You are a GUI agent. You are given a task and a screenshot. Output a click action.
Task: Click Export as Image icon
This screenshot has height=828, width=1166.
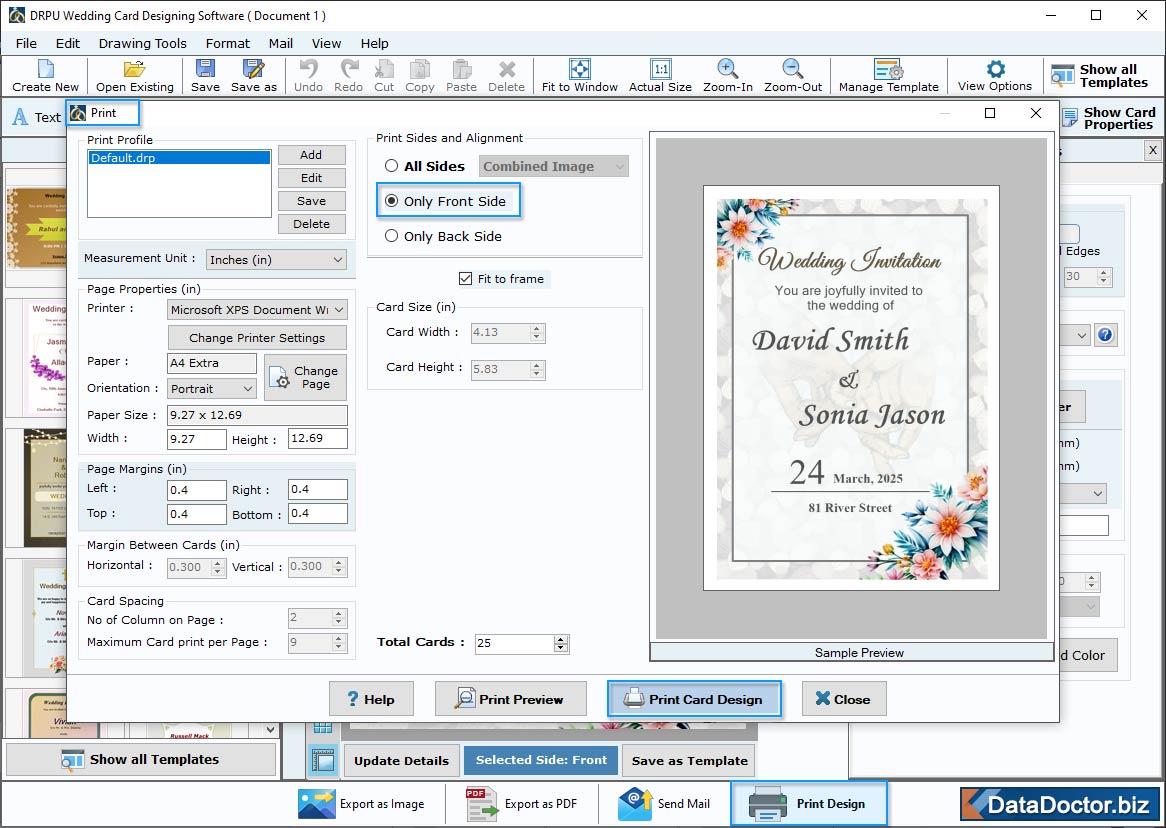pos(317,803)
